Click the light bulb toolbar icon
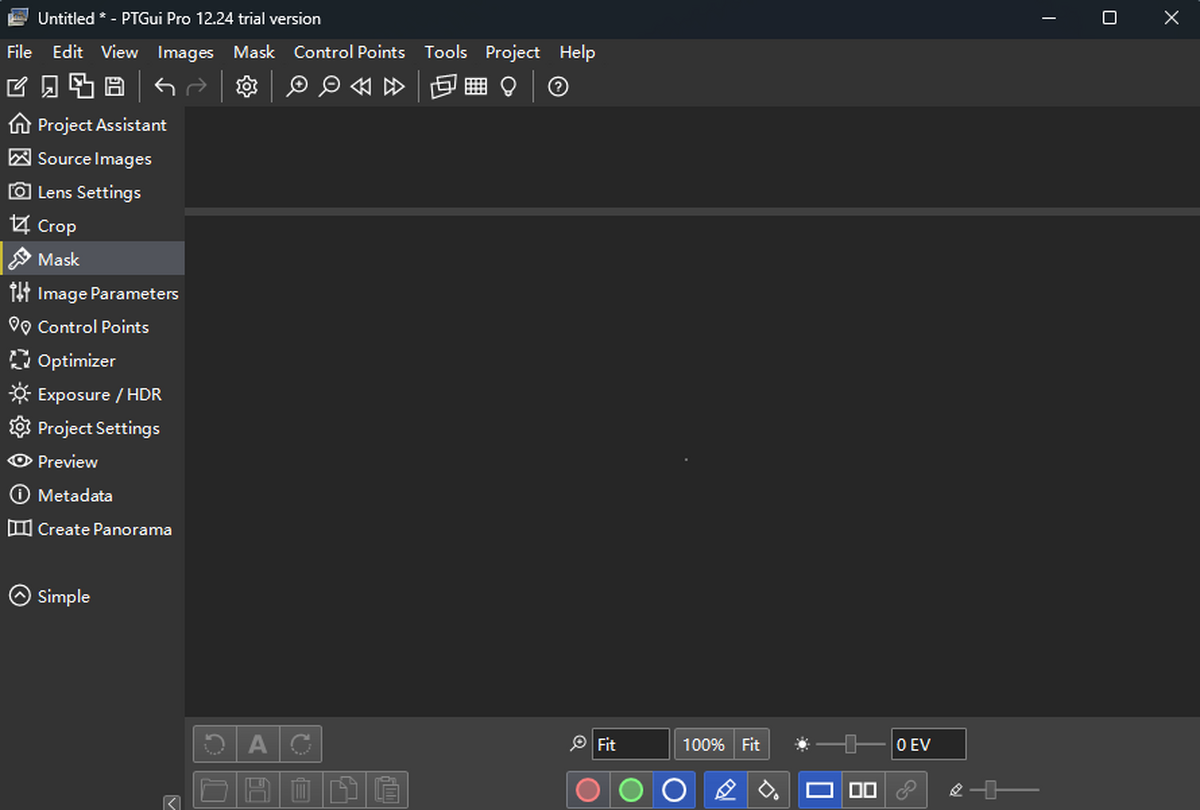The width and height of the screenshot is (1200, 810). click(509, 87)
